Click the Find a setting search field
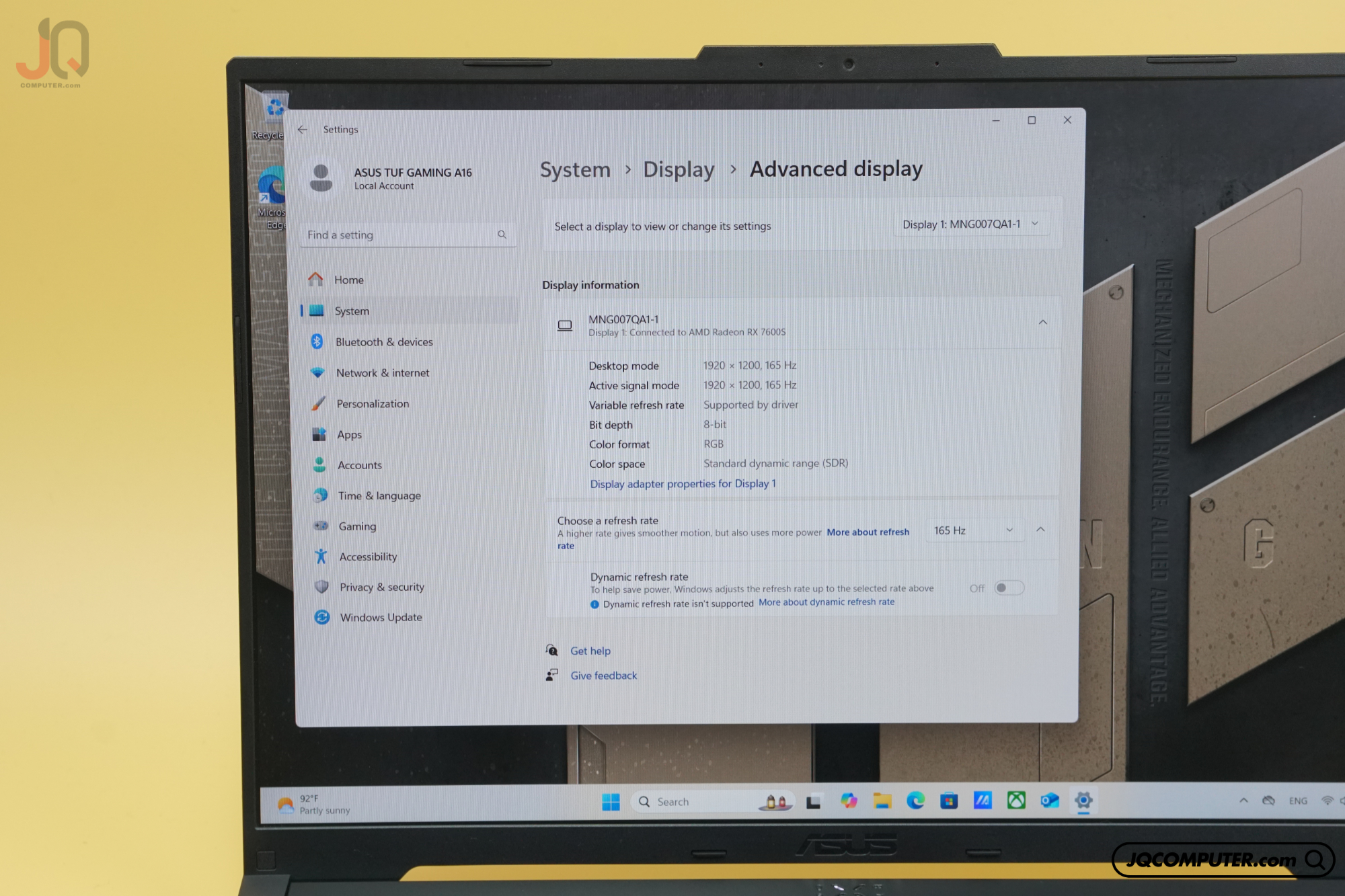Image resolution: width=1345 pixels, height=896 pixels. [x=408, y=235]
